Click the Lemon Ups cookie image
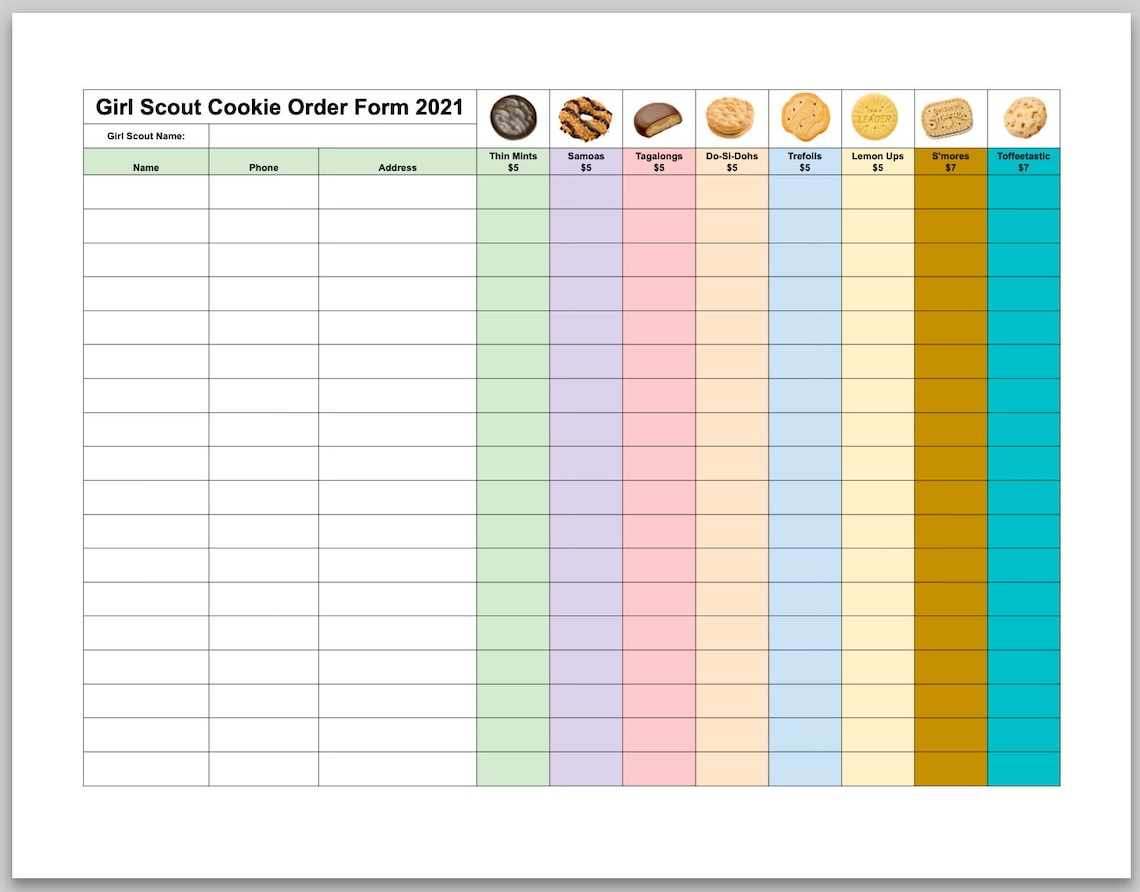The width and height of the screenshot is (1140, 892). (876, 117)
